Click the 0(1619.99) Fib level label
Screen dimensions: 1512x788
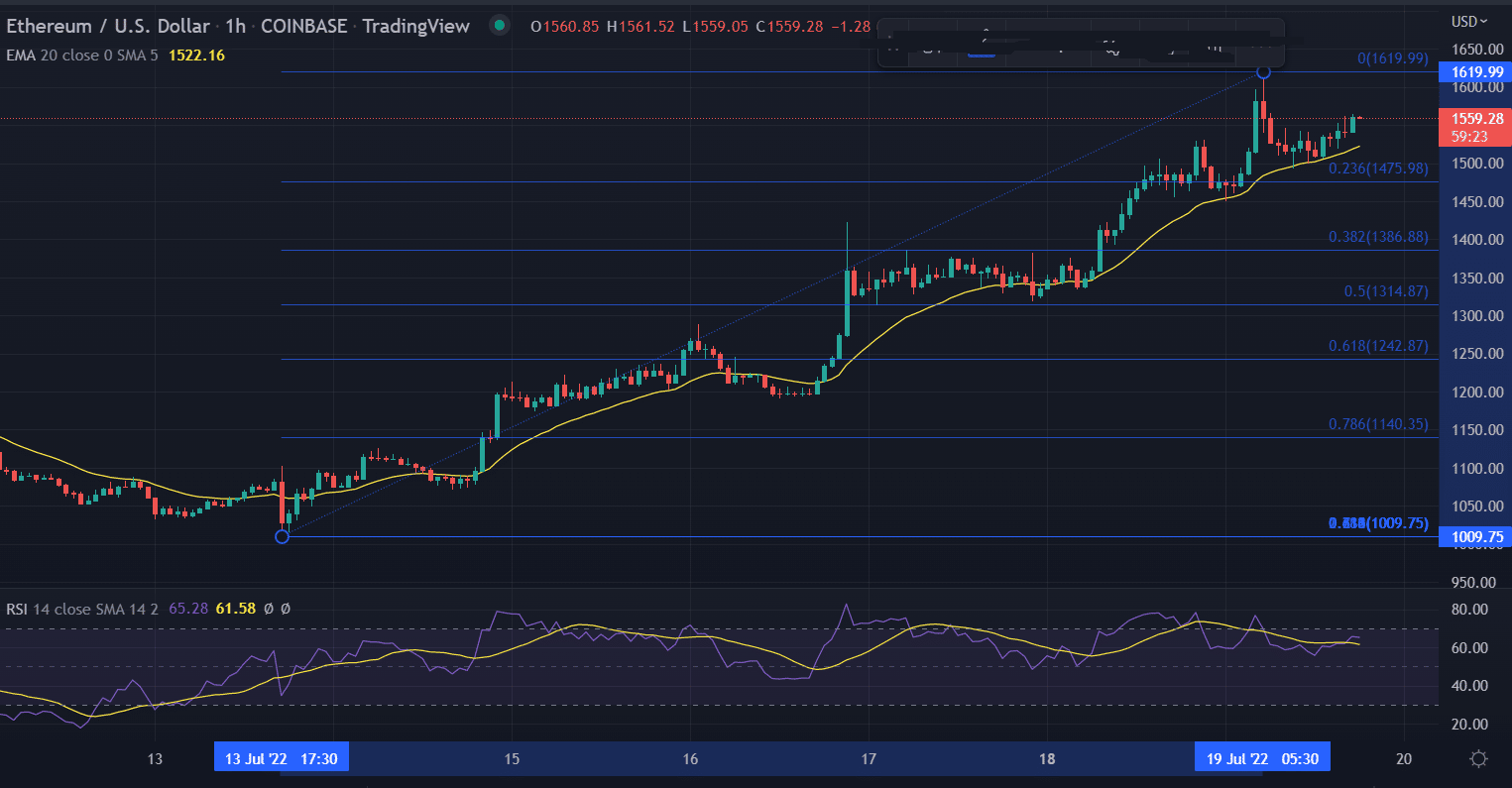[1393, 58]
